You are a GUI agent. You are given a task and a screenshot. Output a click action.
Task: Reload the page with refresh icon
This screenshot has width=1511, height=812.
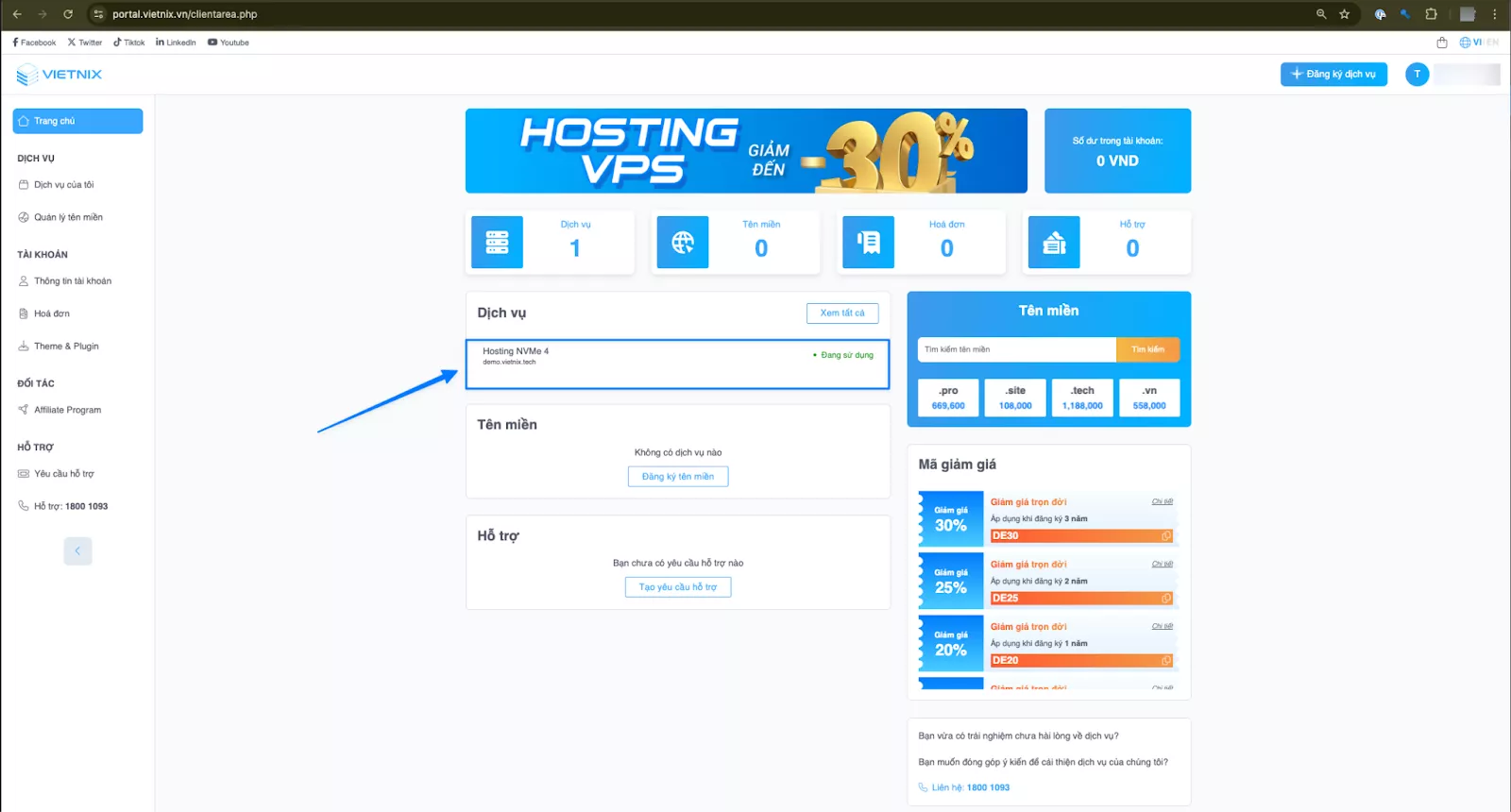(68, 14)
